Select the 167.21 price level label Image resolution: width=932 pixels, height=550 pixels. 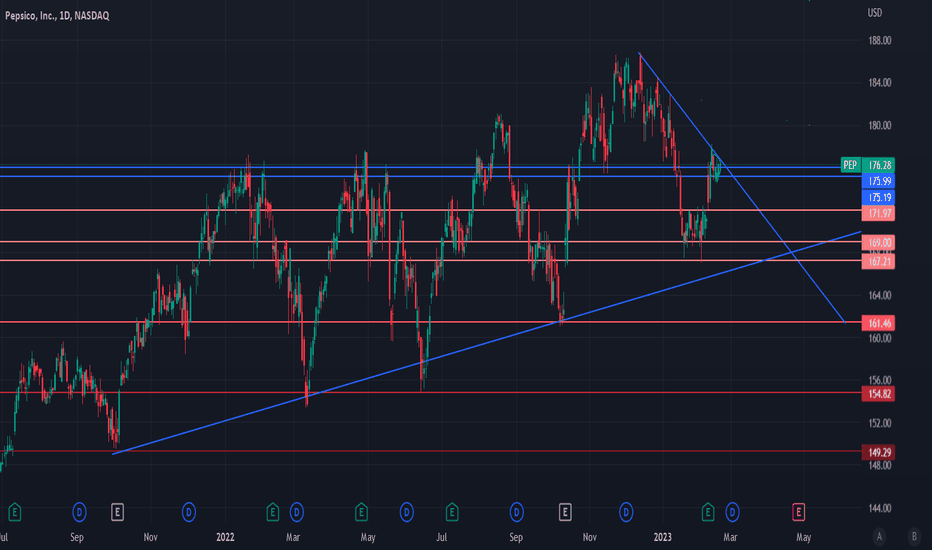pos(879,261)
